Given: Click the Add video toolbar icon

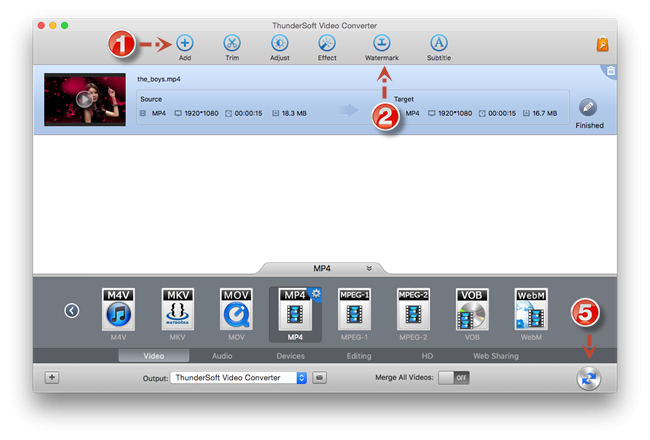Looking at the screenshot, I should 185,43.
